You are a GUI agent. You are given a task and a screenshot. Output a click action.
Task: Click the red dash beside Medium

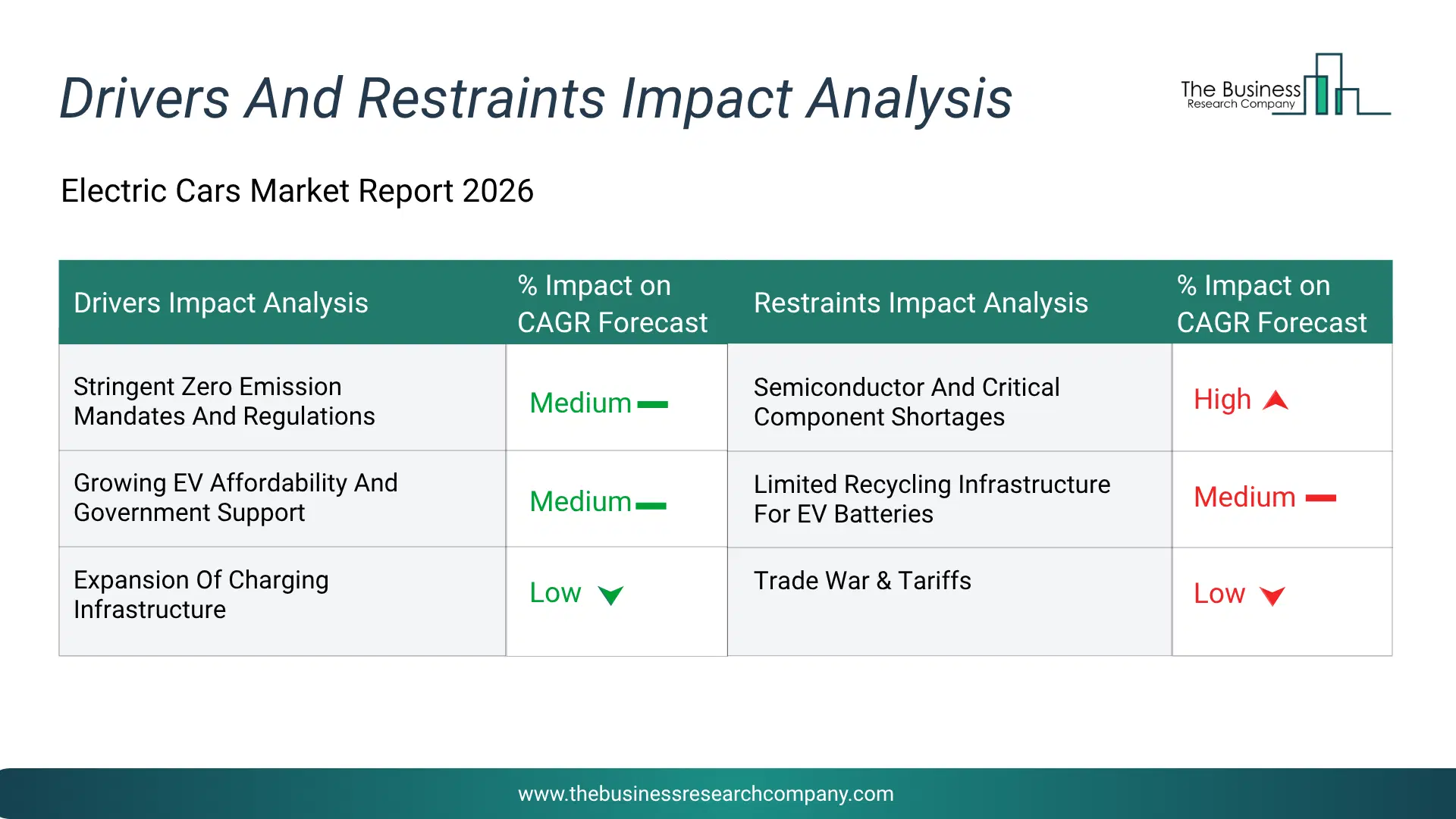(x=1321, y=498)
